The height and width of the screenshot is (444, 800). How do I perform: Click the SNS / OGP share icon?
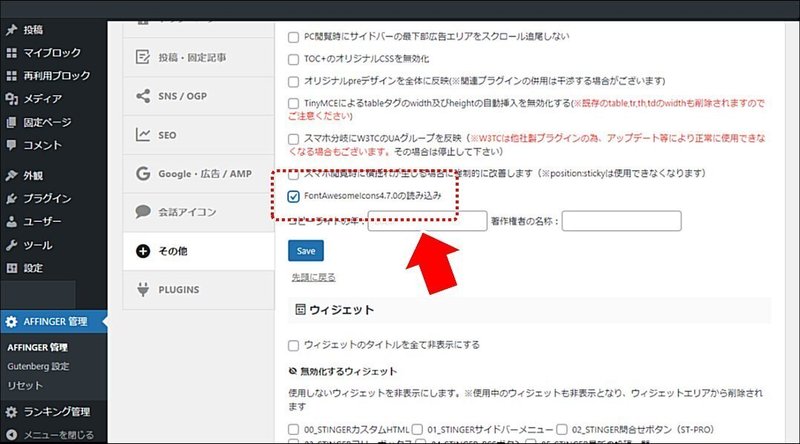pyautogui.click(x=143, y=96)
